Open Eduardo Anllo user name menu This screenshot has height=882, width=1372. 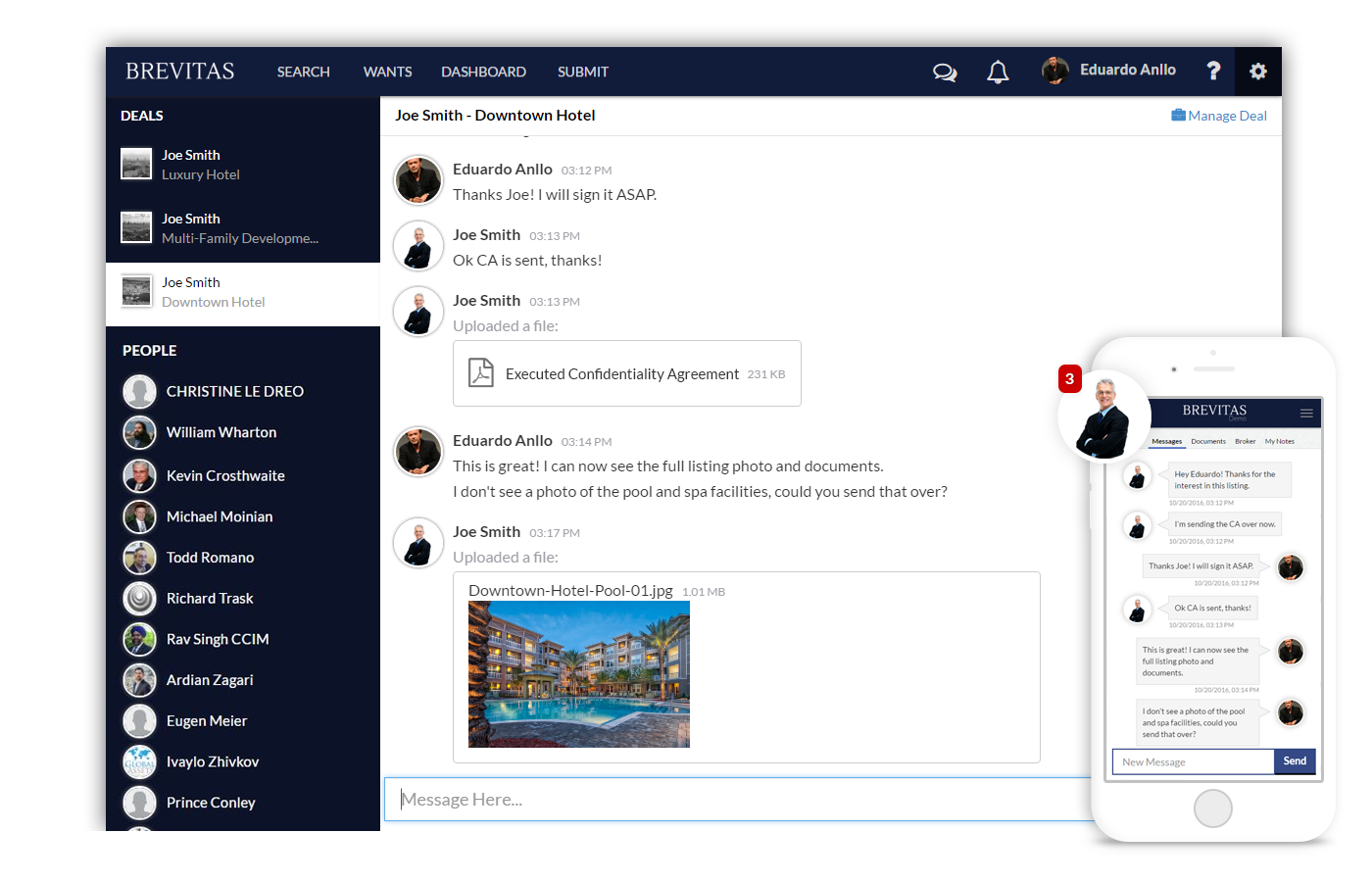[x=1128, y=70]
